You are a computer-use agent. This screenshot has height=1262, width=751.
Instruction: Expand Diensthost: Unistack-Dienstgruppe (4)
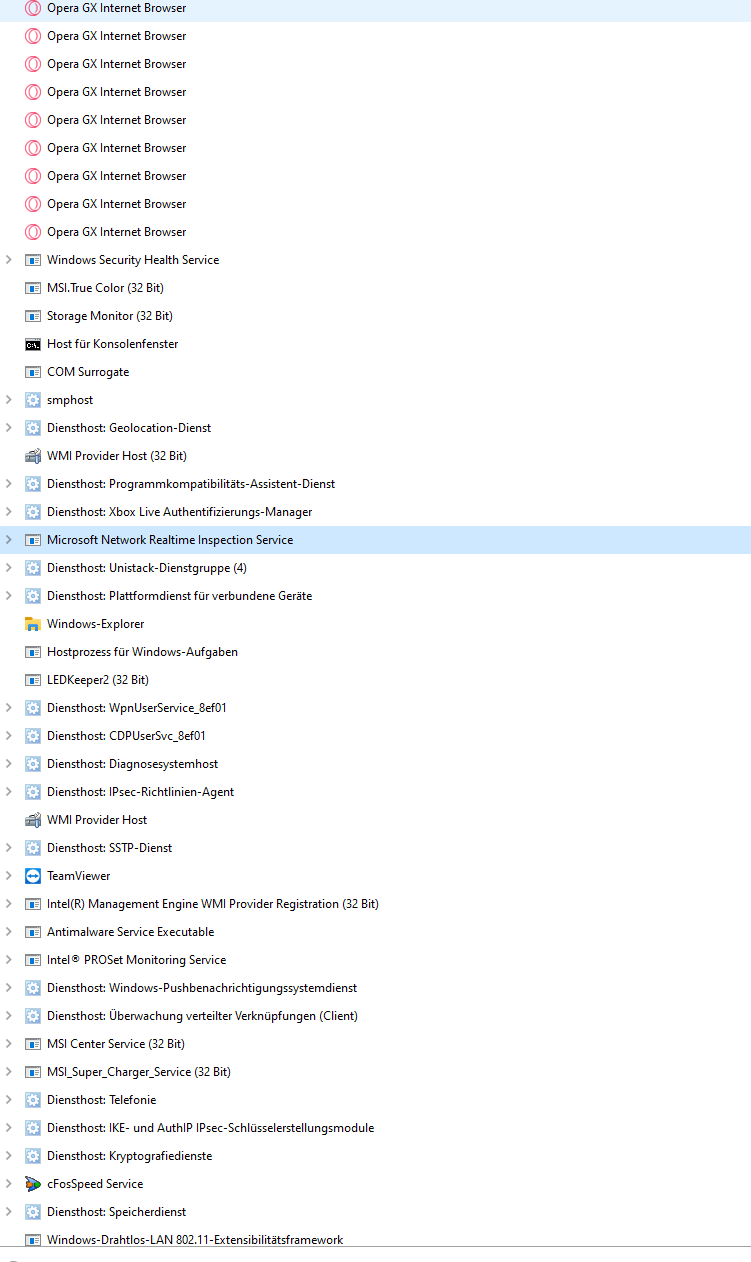(9, 568)
